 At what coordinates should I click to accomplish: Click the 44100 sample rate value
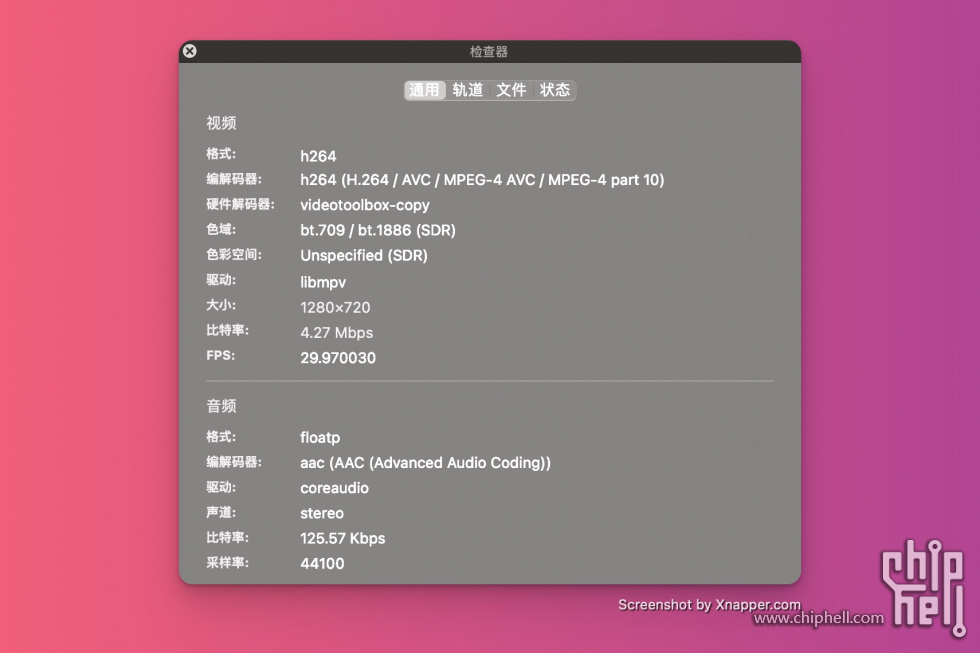pos(322,563)
